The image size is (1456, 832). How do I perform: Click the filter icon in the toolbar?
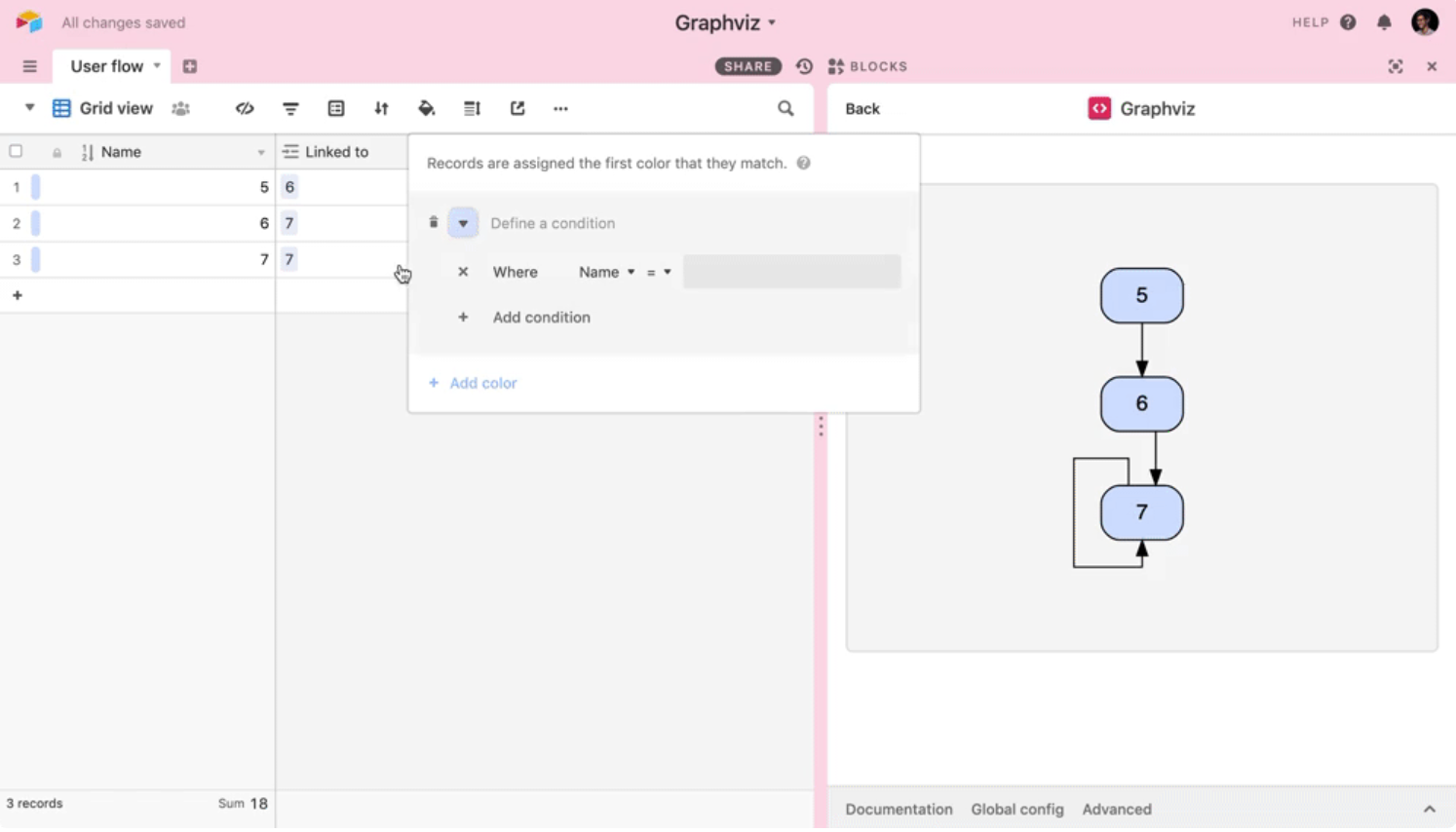(x=290, y=109)
